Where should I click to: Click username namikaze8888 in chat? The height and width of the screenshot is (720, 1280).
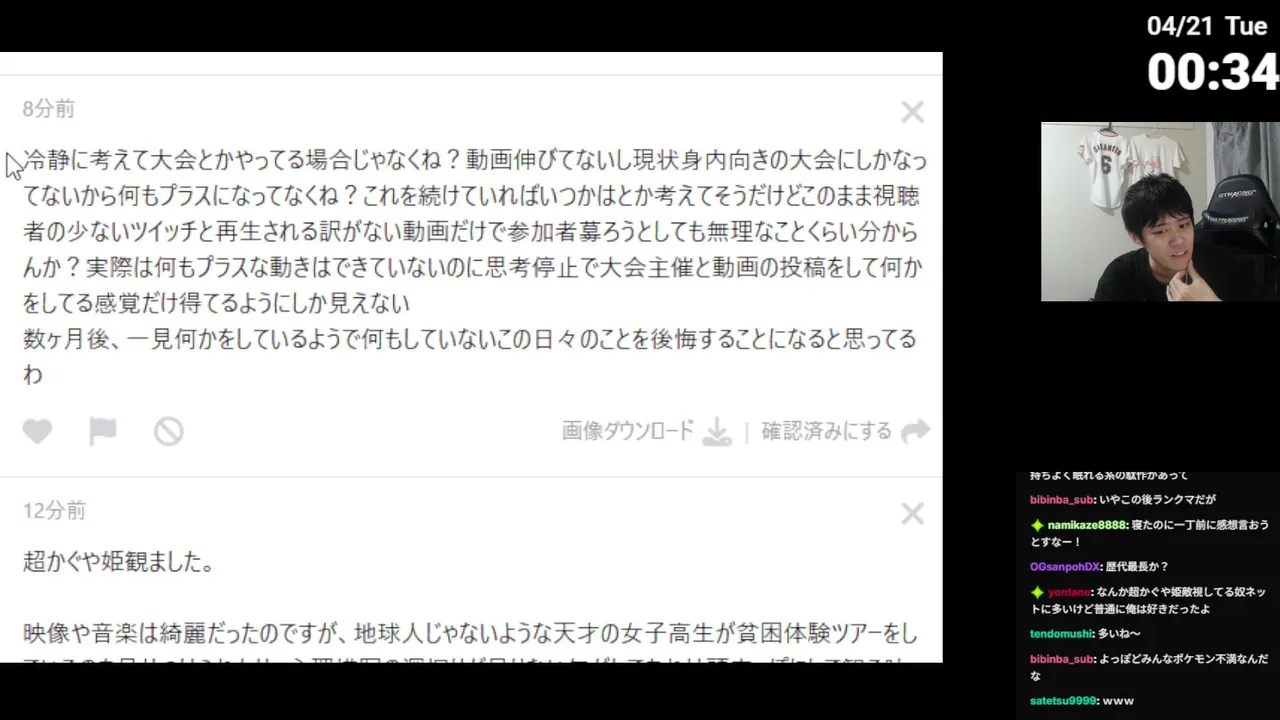pyautogui.click(x=1086, y=525)
